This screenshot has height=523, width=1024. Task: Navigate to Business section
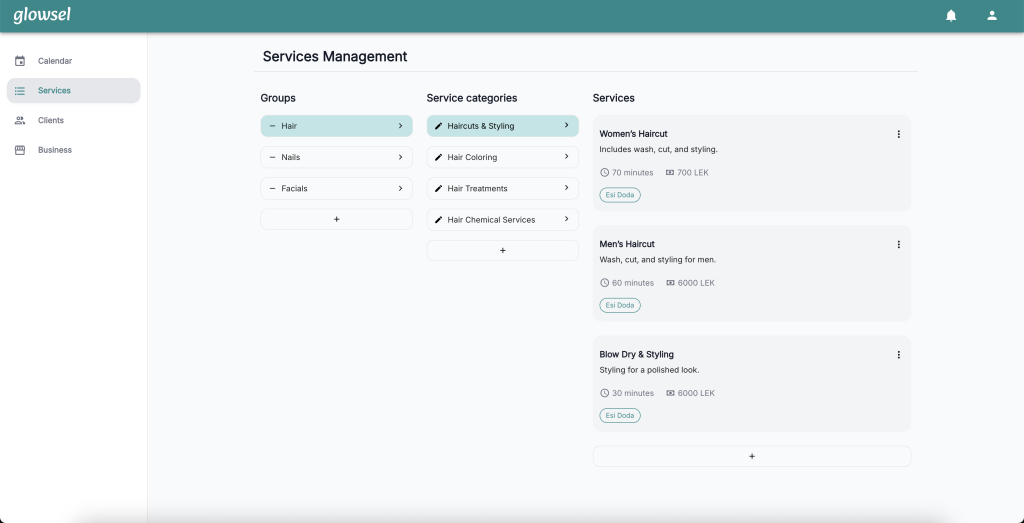pyautogui.click(x=55, y=150)
